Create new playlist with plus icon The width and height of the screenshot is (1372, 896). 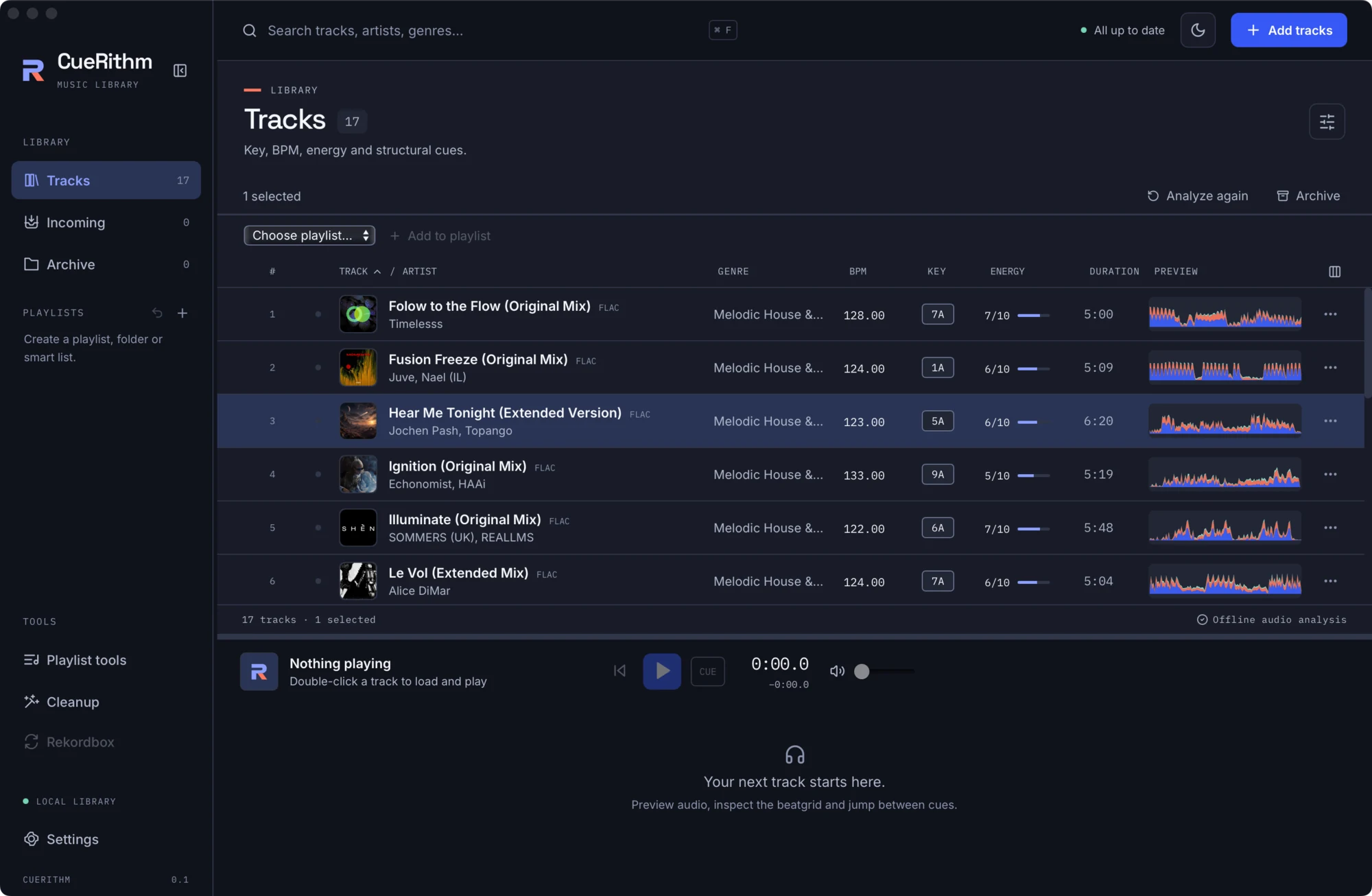coord(182,313)
